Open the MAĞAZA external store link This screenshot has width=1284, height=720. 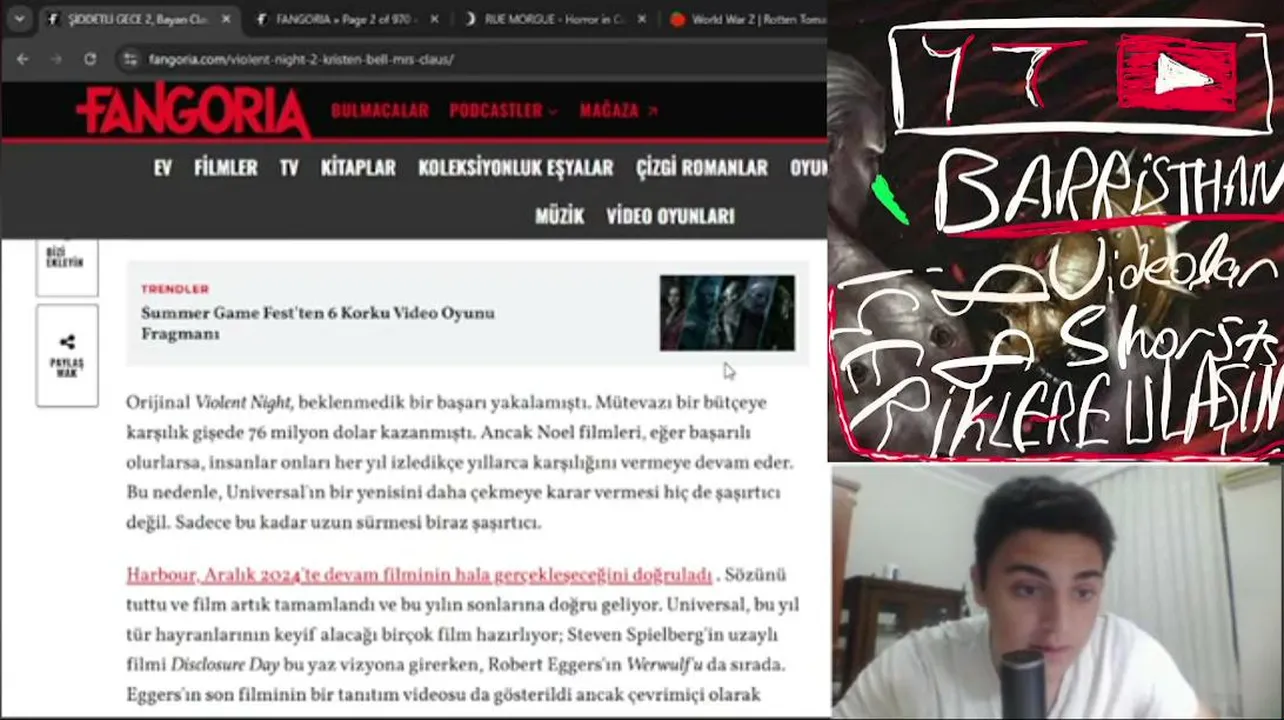pyautogui.click(x=619, y=111)
